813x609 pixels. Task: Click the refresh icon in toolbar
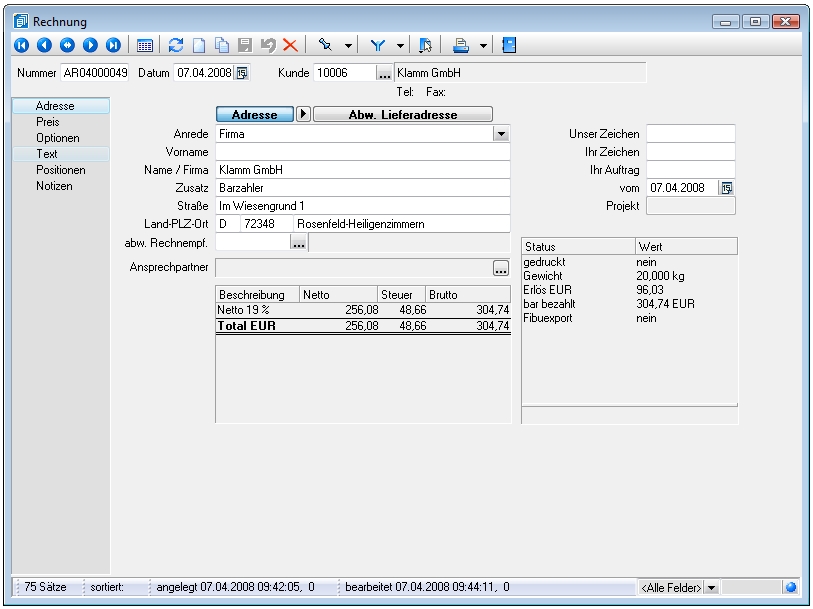176,45
